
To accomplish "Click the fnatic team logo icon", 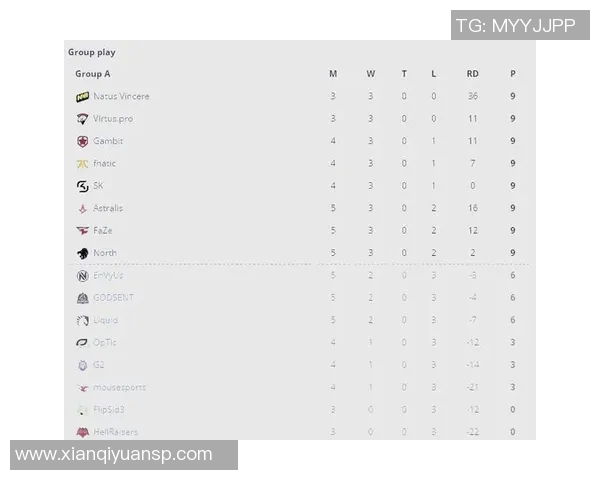I will point(83,164).
